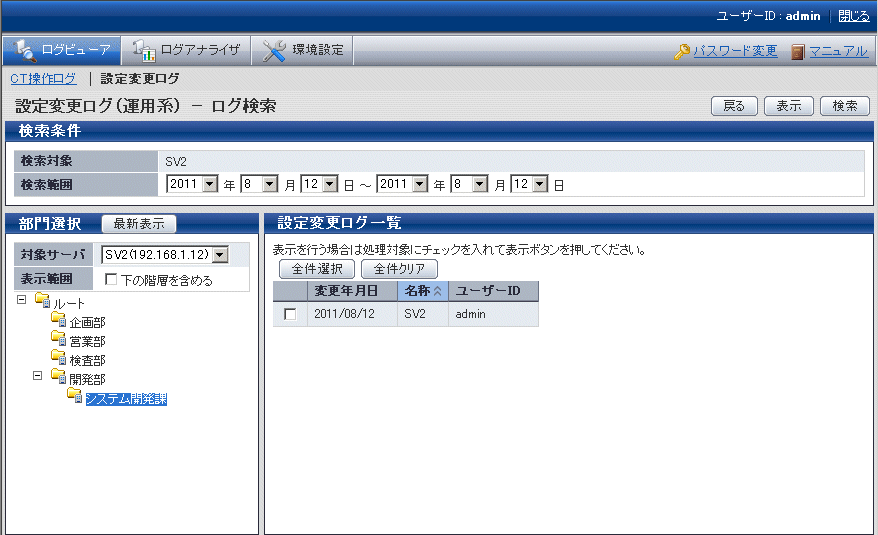The width and height of the screenshot is (878, 535).
Task: Click the 戻る button
Action: [x=734, y=106]
